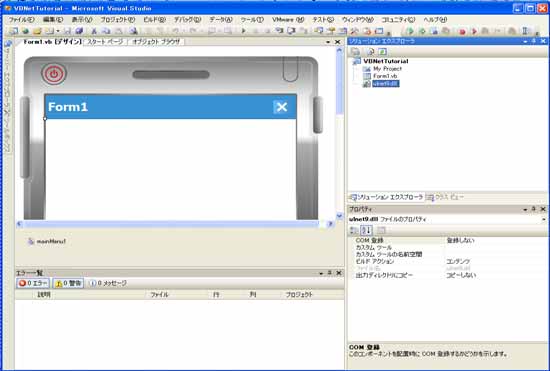Open the ビルド menu
The width and height of the screenshot is (550, 371).
click(x=154, y=20)
